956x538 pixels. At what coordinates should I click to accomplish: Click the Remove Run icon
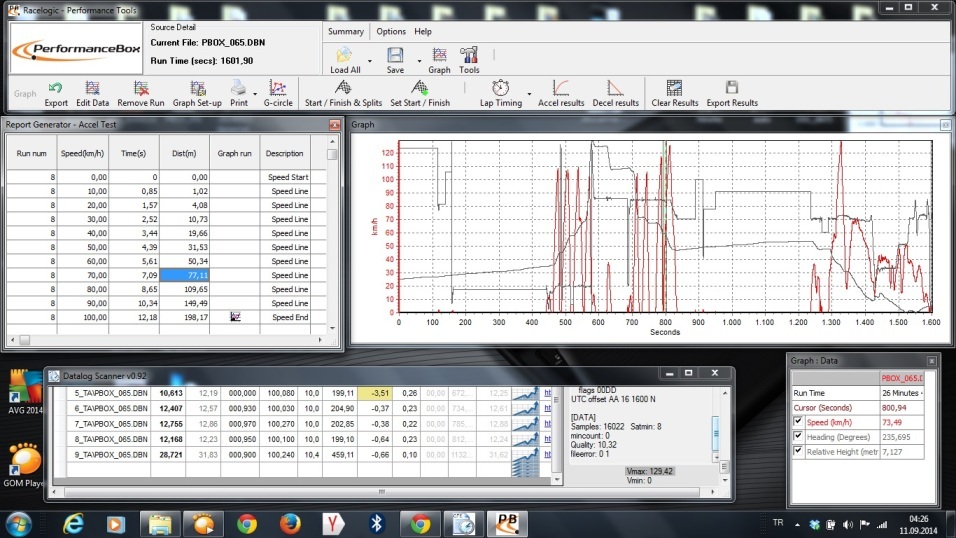point(140,88)
